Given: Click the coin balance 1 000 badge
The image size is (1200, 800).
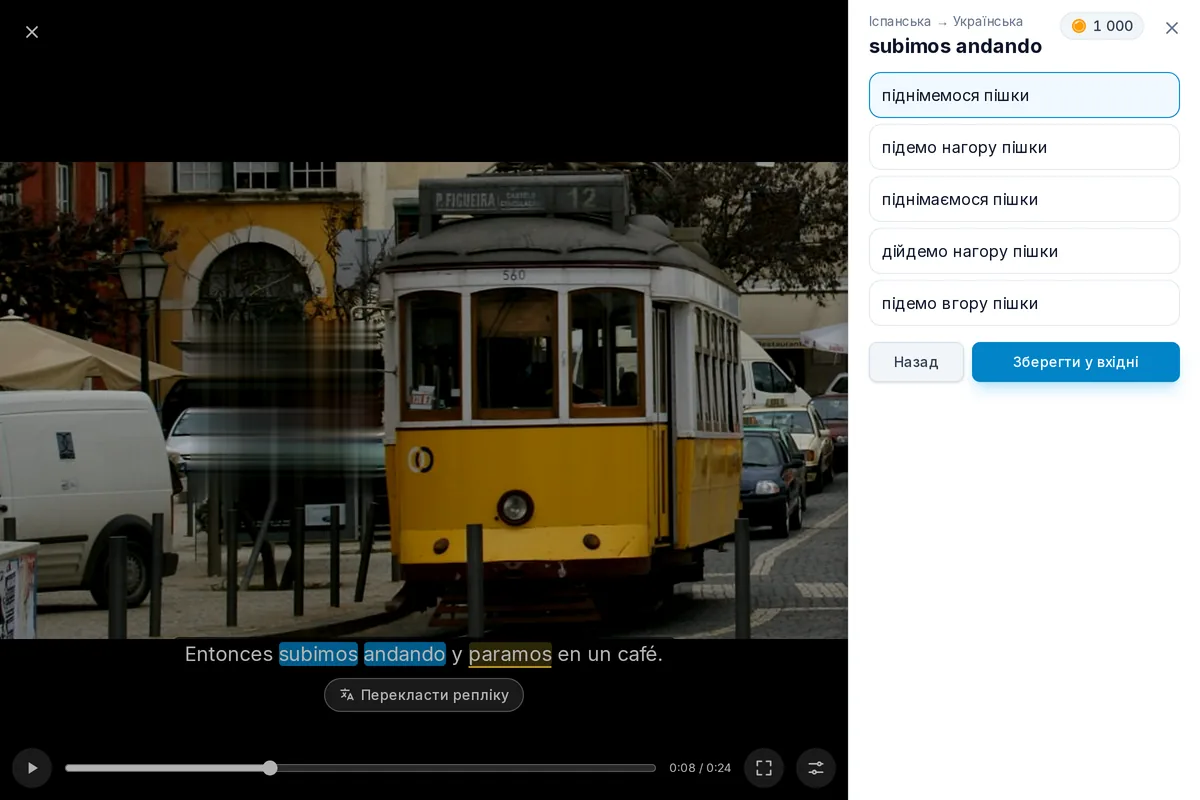Looking at the screenshot, I should 1102,26.
